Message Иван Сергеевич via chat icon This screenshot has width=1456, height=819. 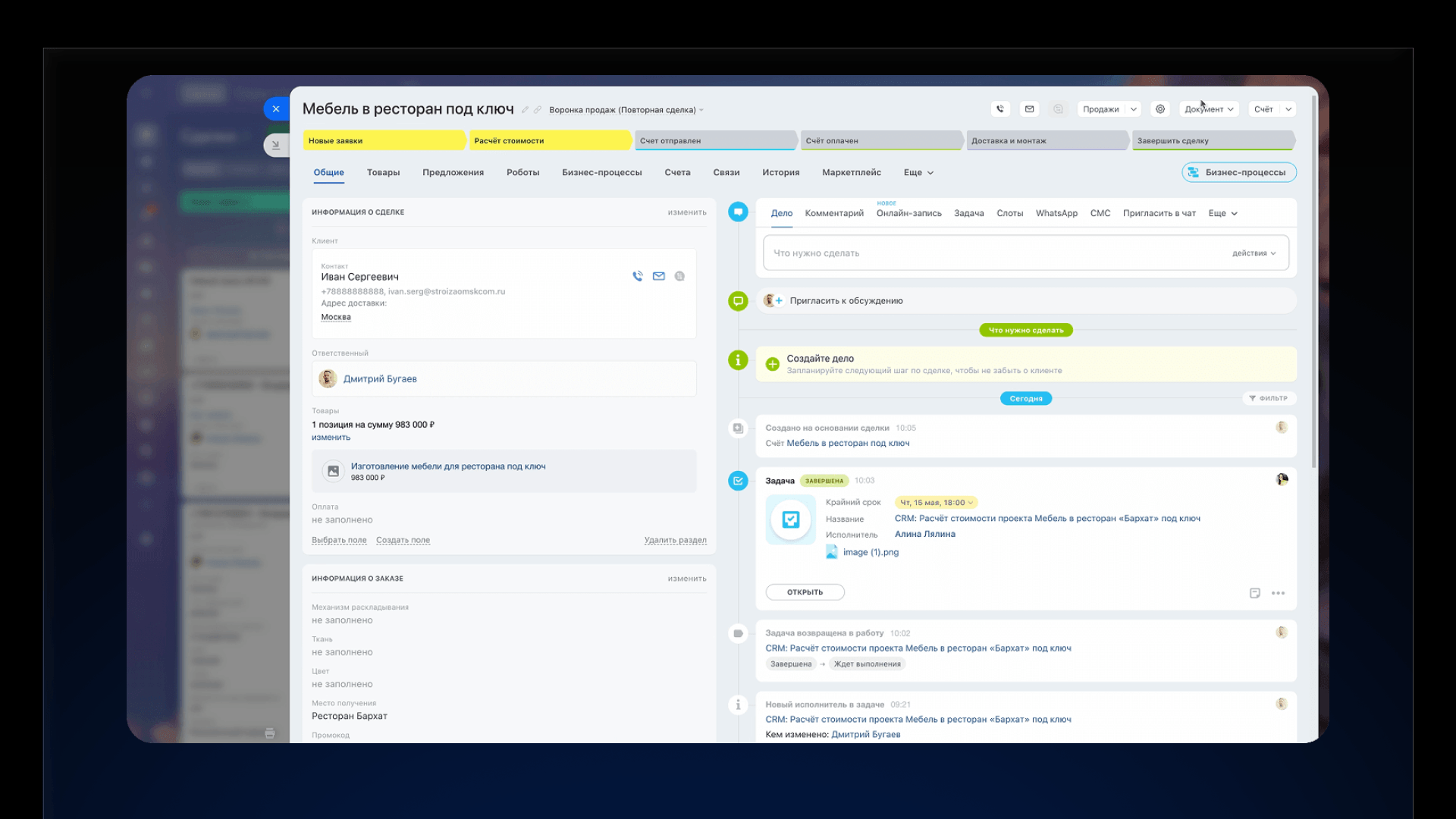[x=679, y=276]
